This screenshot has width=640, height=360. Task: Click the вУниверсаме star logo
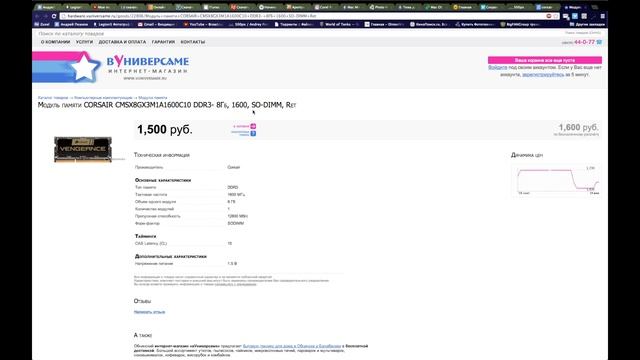(84, 67)
